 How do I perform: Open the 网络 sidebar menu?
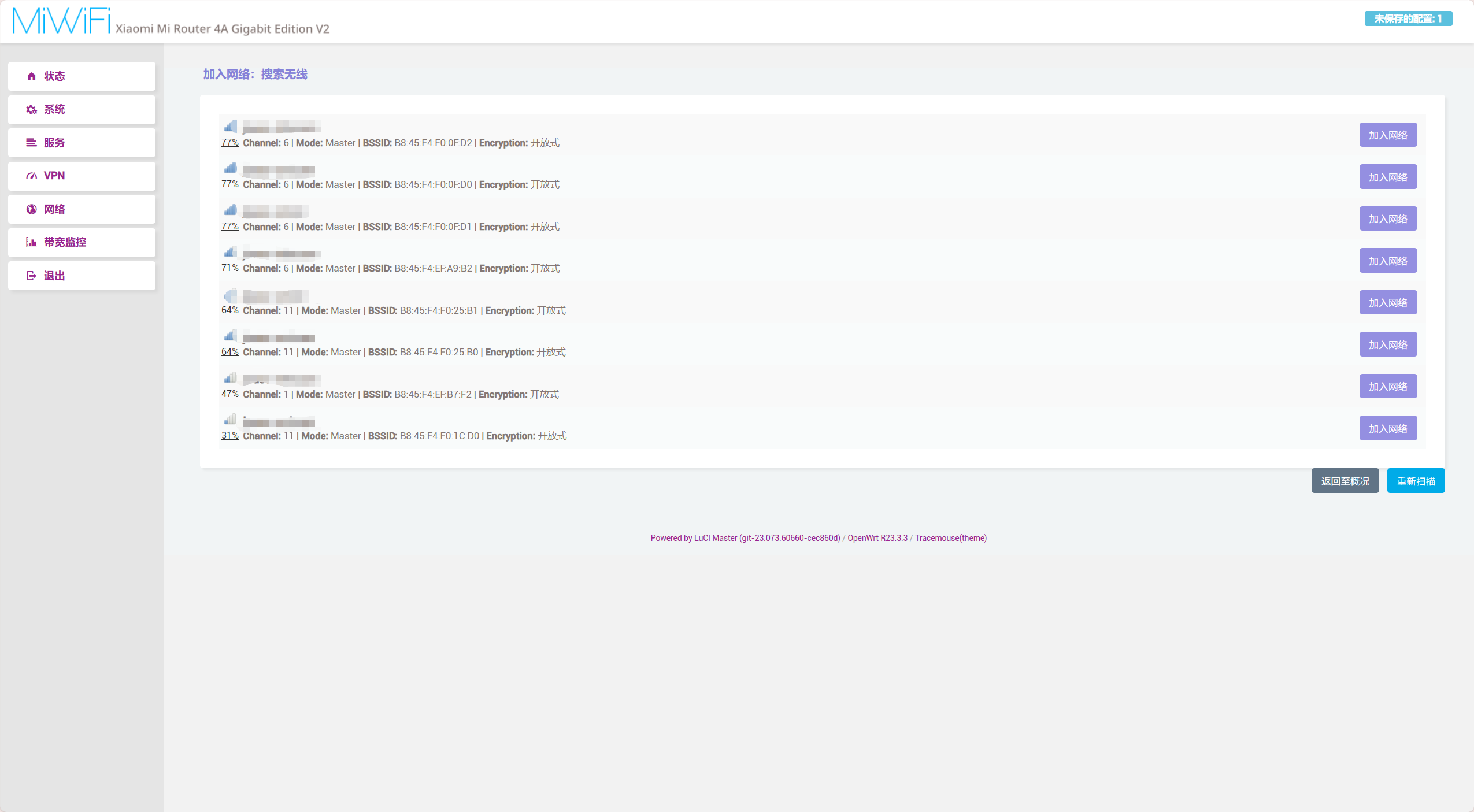[82, 209]
